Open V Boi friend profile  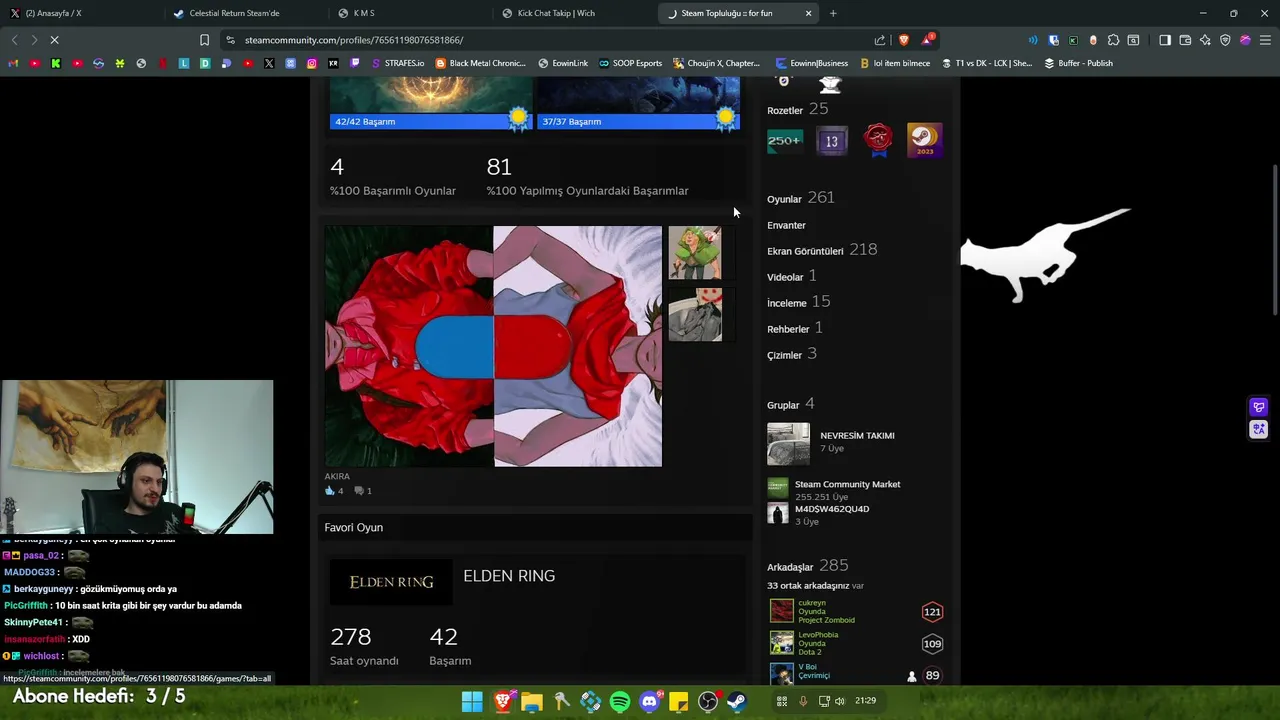pos(808,667)
